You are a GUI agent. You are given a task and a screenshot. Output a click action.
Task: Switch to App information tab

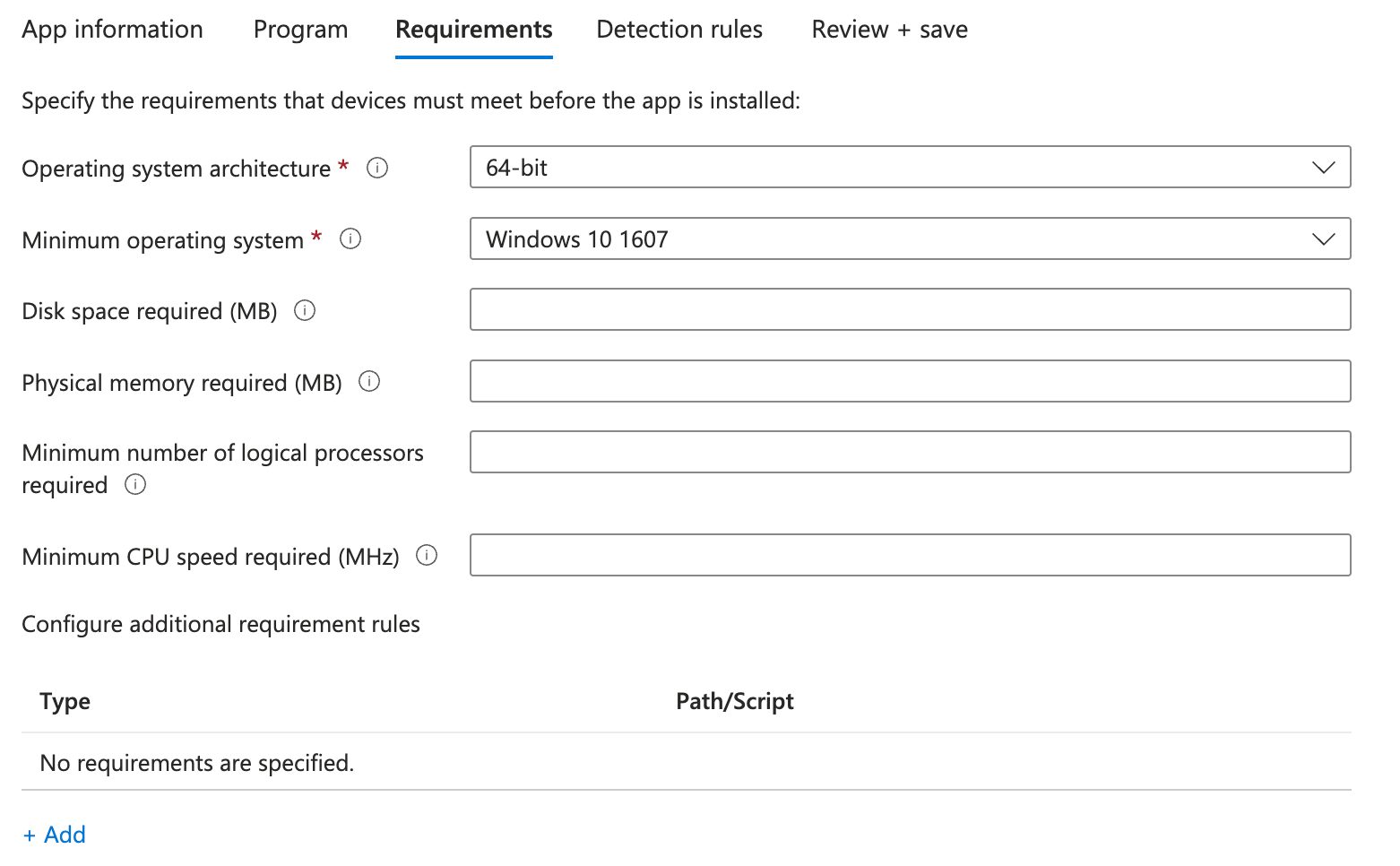pos(113,30)
